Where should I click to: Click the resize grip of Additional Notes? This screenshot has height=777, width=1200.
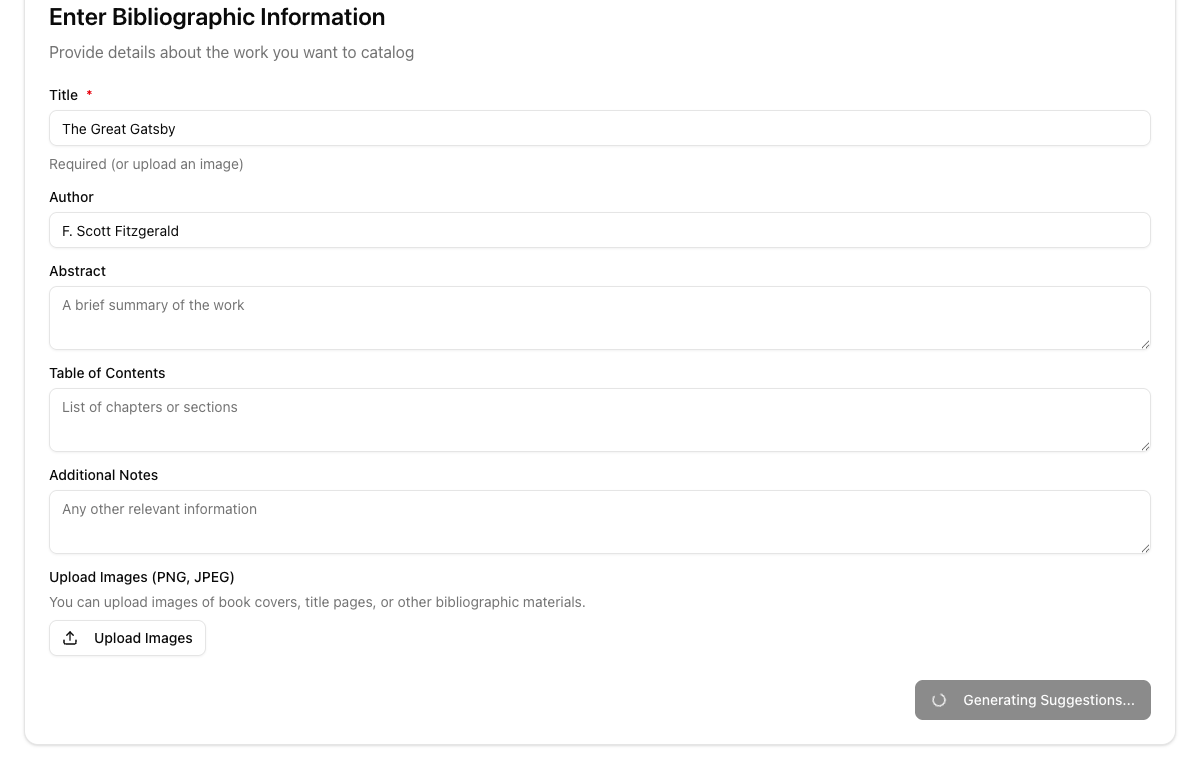pos(1145,547)
